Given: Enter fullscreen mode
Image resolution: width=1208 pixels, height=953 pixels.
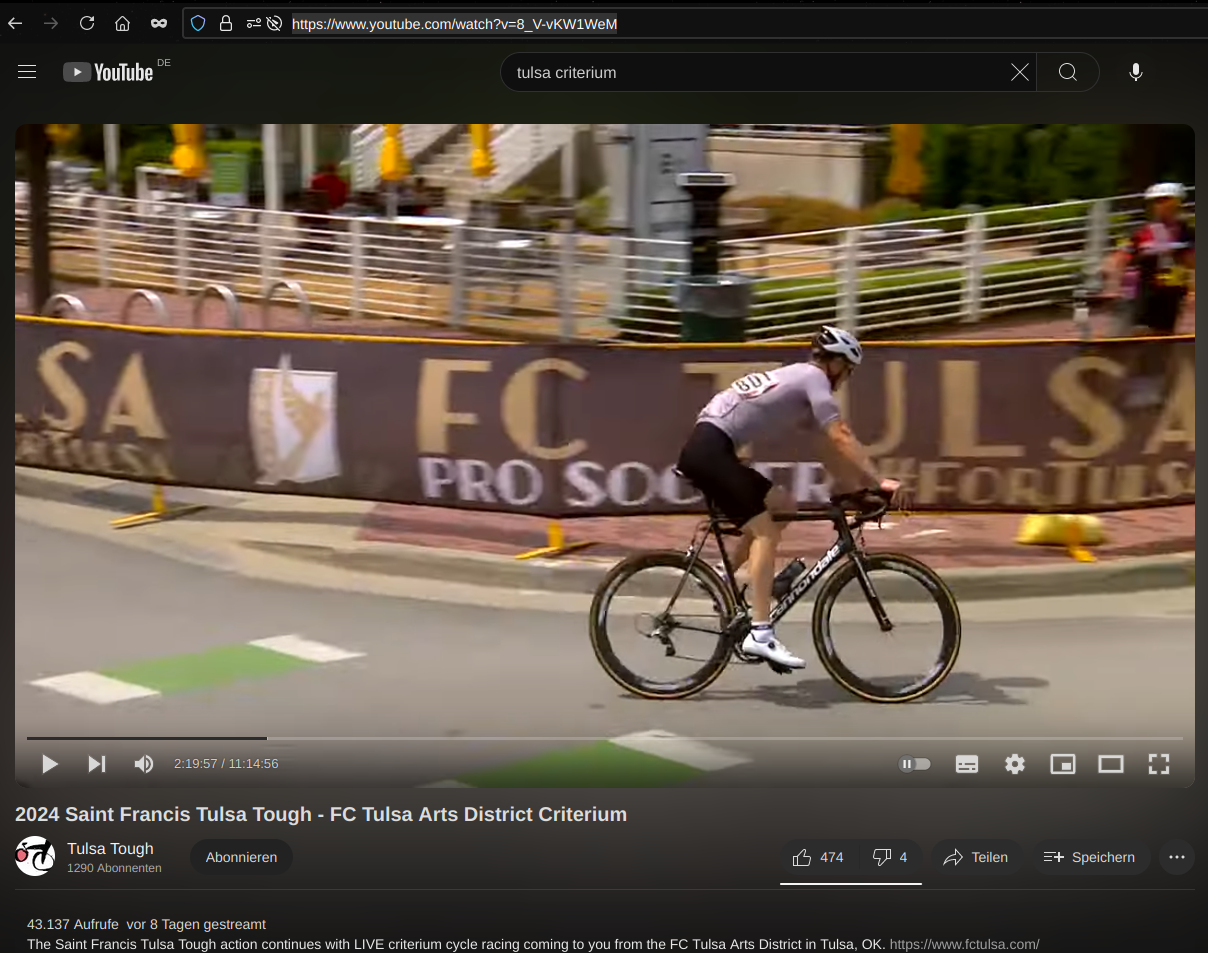Looking at the screenshot, I should click(x=1159, y=764).
